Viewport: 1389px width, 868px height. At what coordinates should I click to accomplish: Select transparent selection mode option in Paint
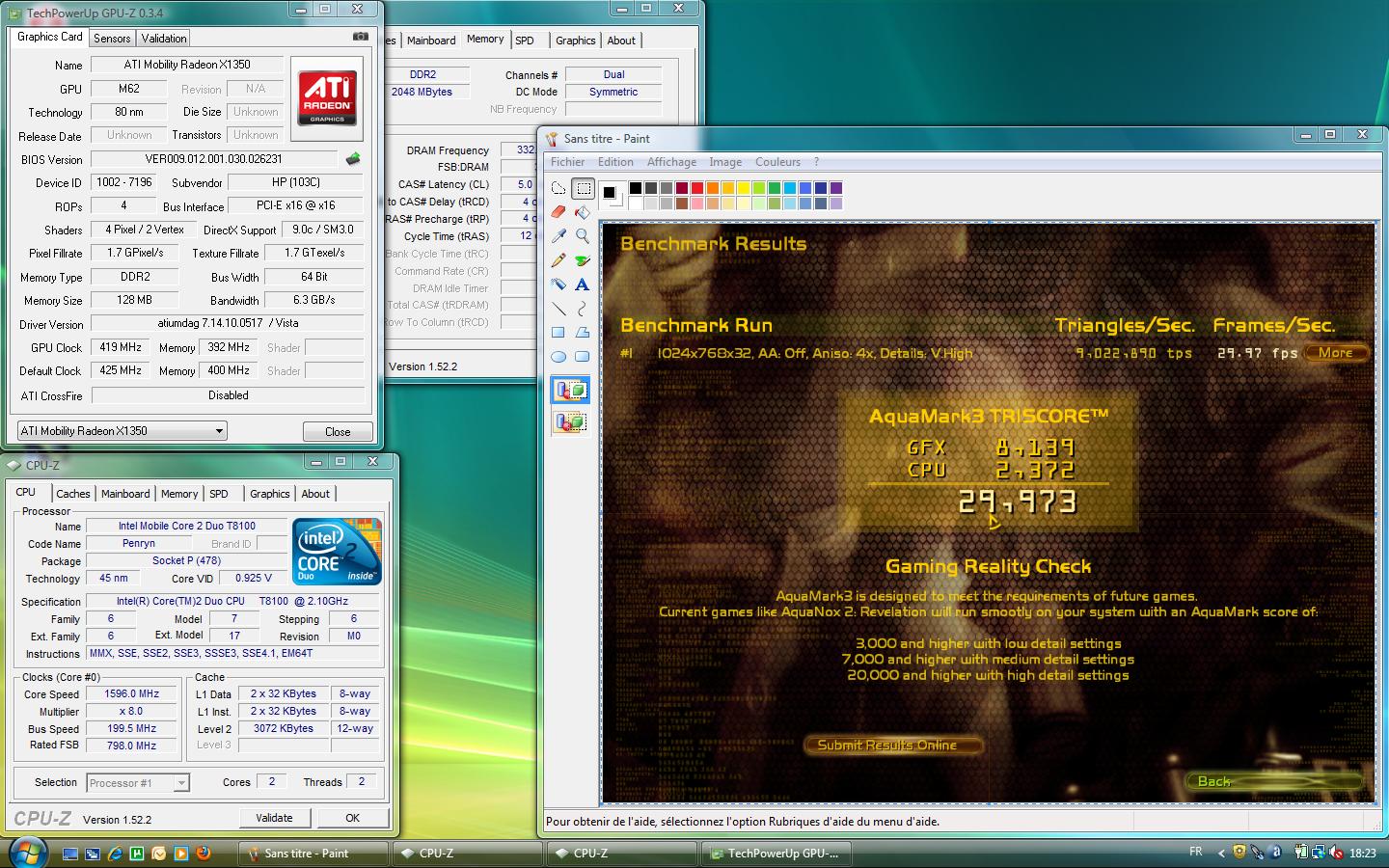[x=570, y=421]
